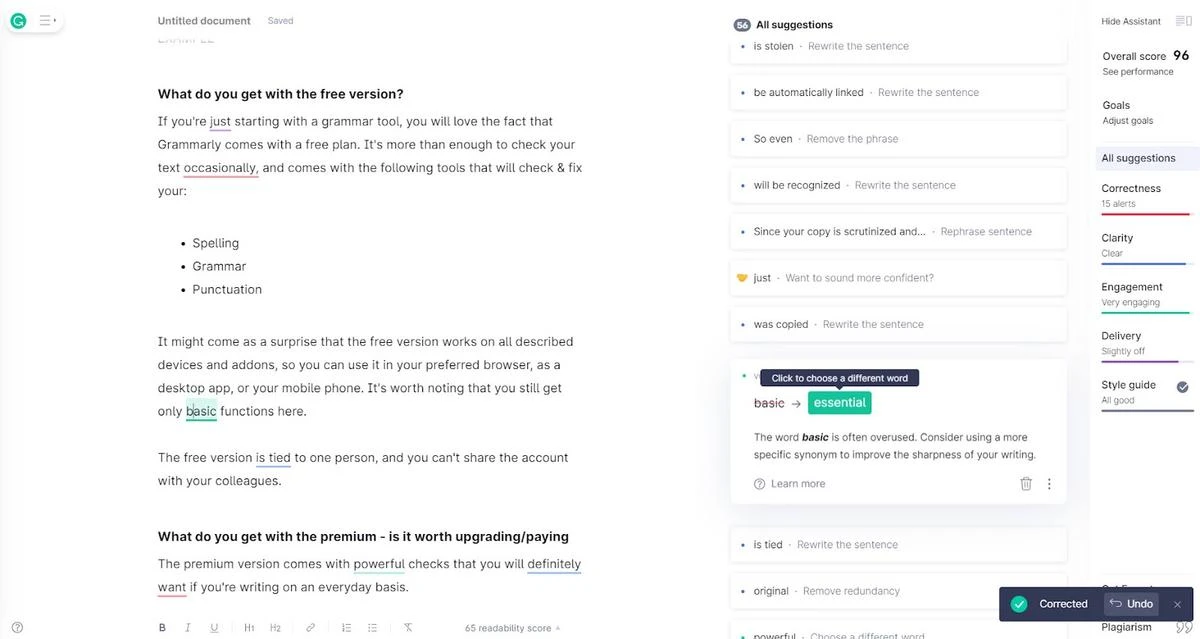Screen dimensions: 1200x639
Task: Undo the last correction
Action: tap(1131, 604)
